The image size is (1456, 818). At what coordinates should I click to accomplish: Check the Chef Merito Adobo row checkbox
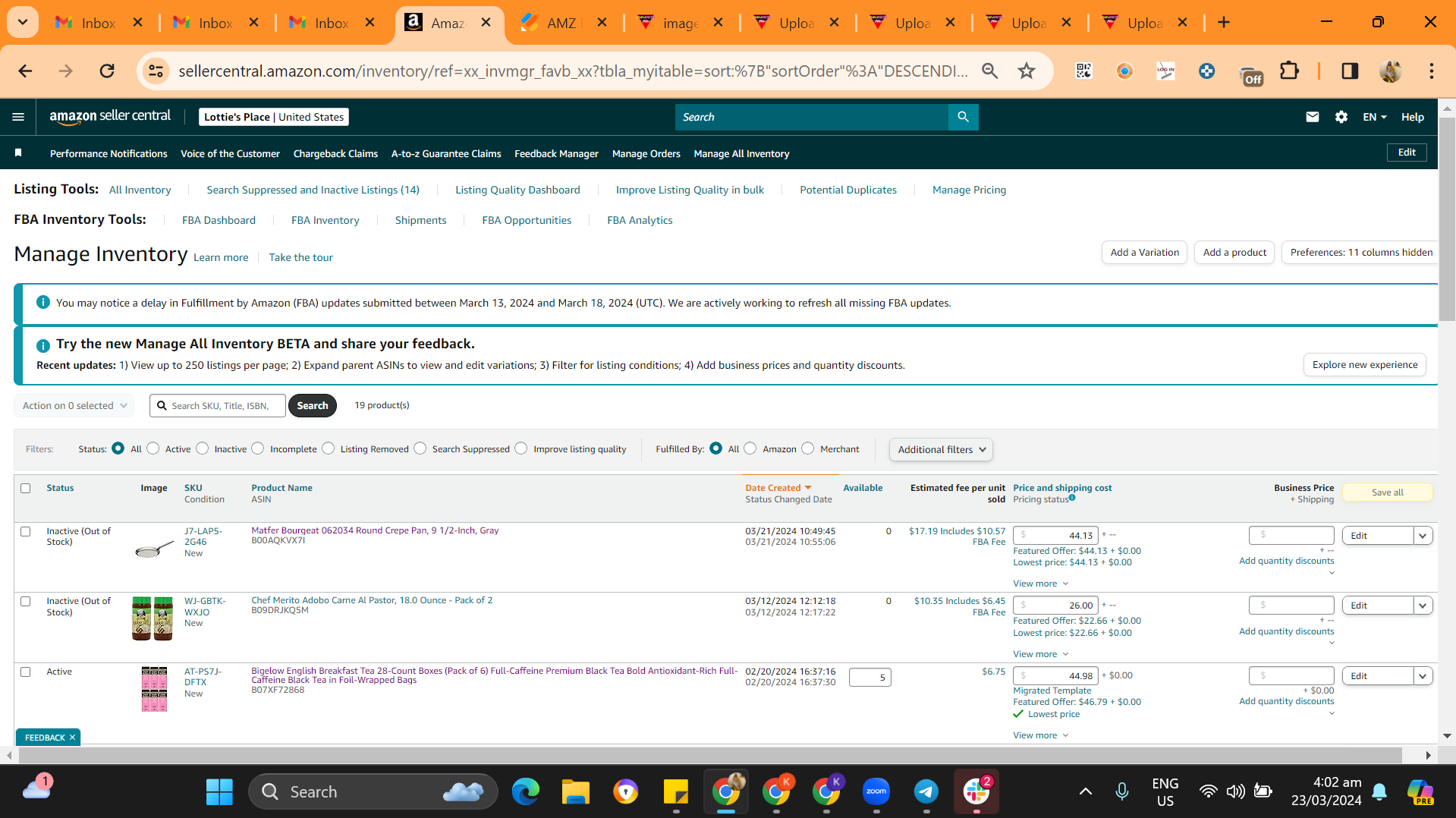(x=26, y=601)
